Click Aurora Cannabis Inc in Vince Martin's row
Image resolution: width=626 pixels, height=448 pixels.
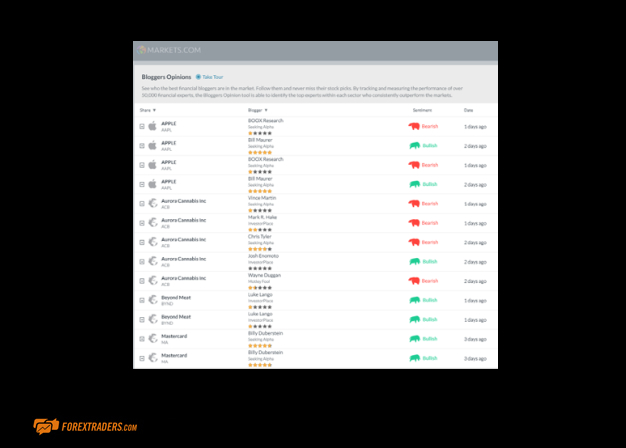pyautogui.click(x=184, y=201)
